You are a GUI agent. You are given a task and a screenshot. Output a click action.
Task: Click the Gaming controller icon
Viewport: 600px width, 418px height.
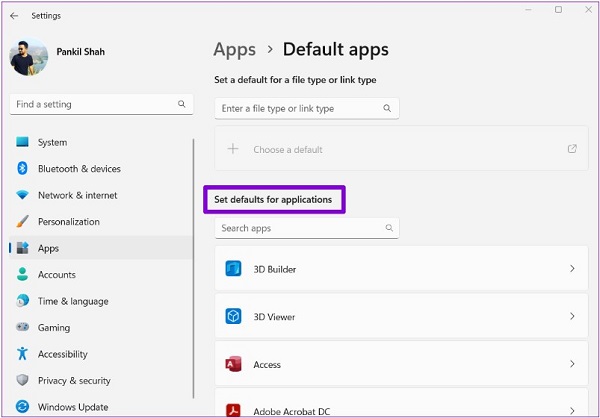click(22, 327)
